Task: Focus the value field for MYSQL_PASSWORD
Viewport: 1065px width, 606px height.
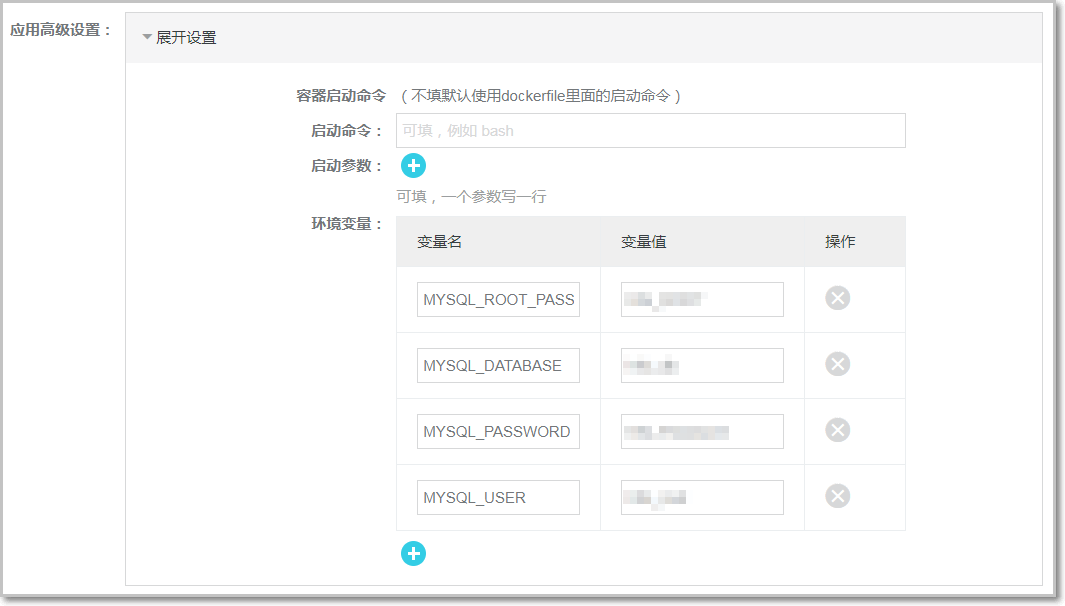Action: 702,431
